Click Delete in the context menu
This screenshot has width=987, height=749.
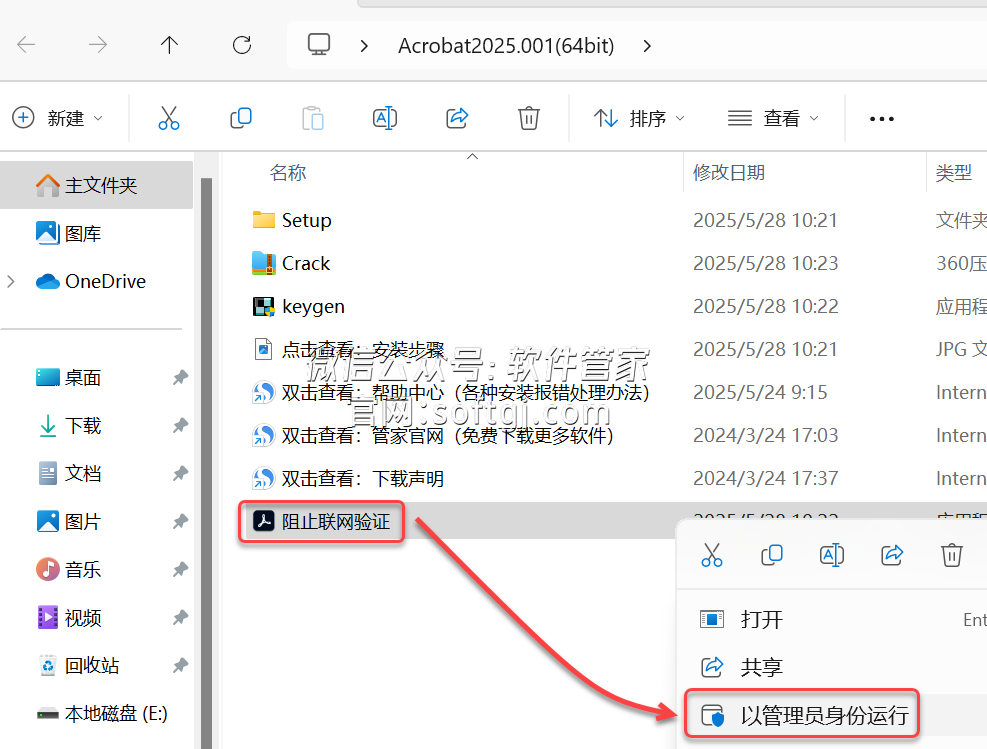(x=952, y=555)
